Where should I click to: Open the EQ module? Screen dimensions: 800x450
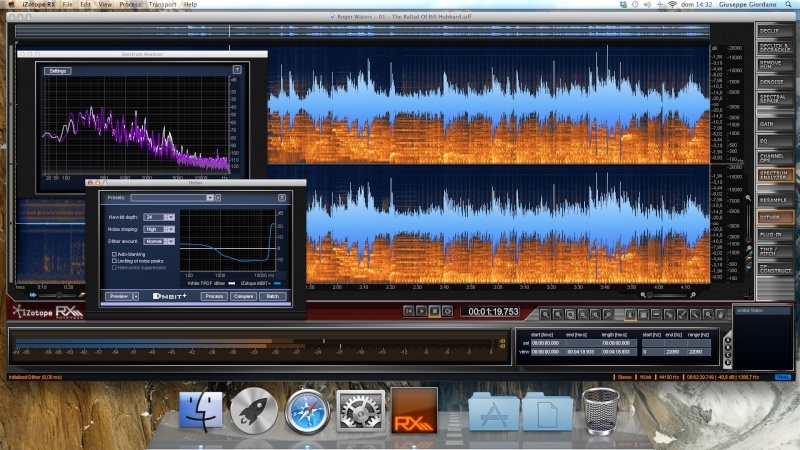[x=775, y=141]
